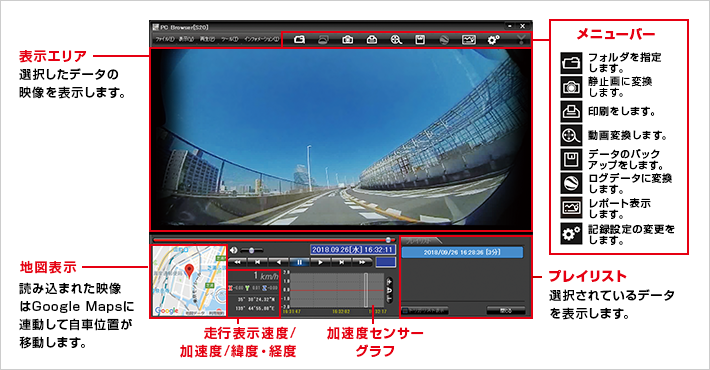This screenshot has height=370, width=710.
Task: Open the folder selection toolbar icon
Action: (299, 40)
